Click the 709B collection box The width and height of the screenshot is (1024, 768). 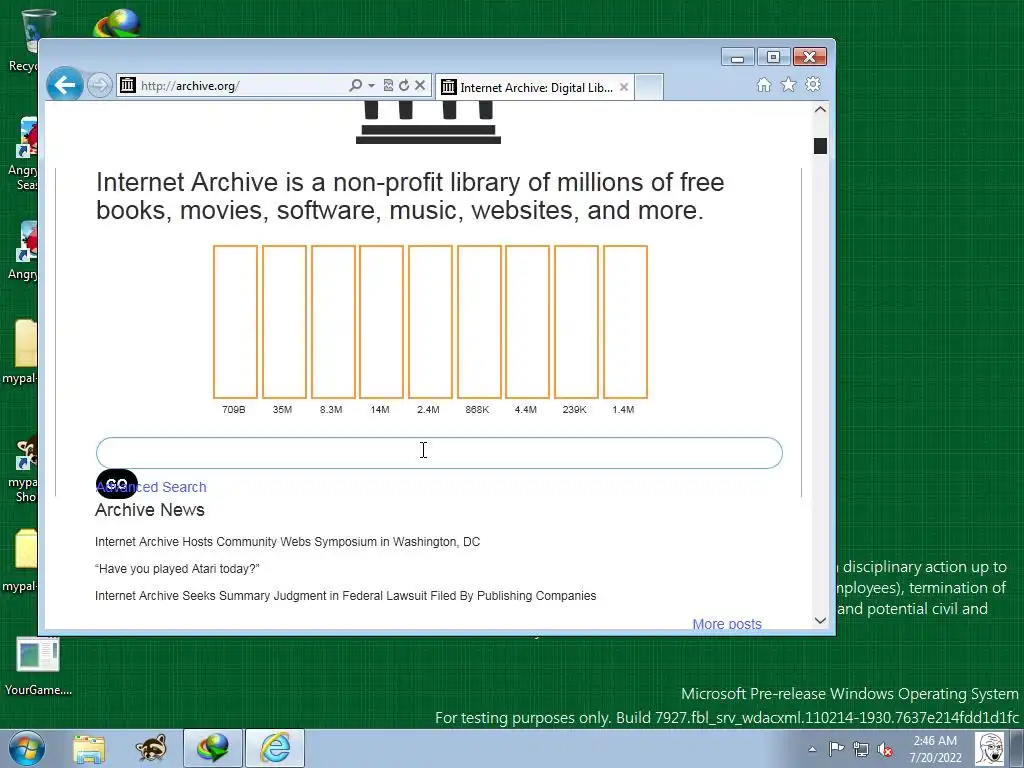(x=235, y=322)
